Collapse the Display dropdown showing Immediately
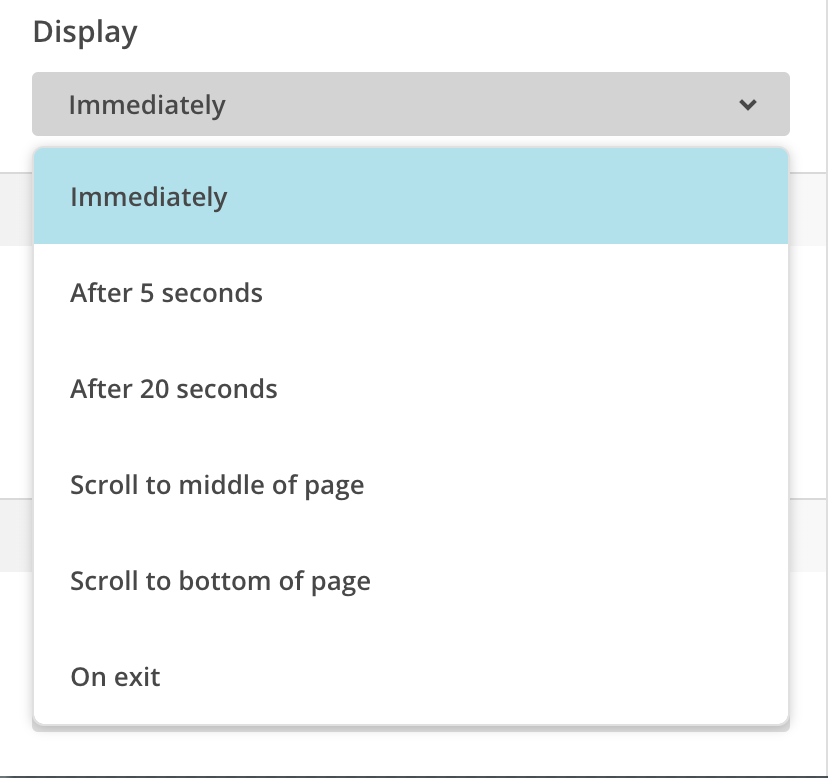Image resolution: width=828 pixels, height=778 pixels. [410, 104]
